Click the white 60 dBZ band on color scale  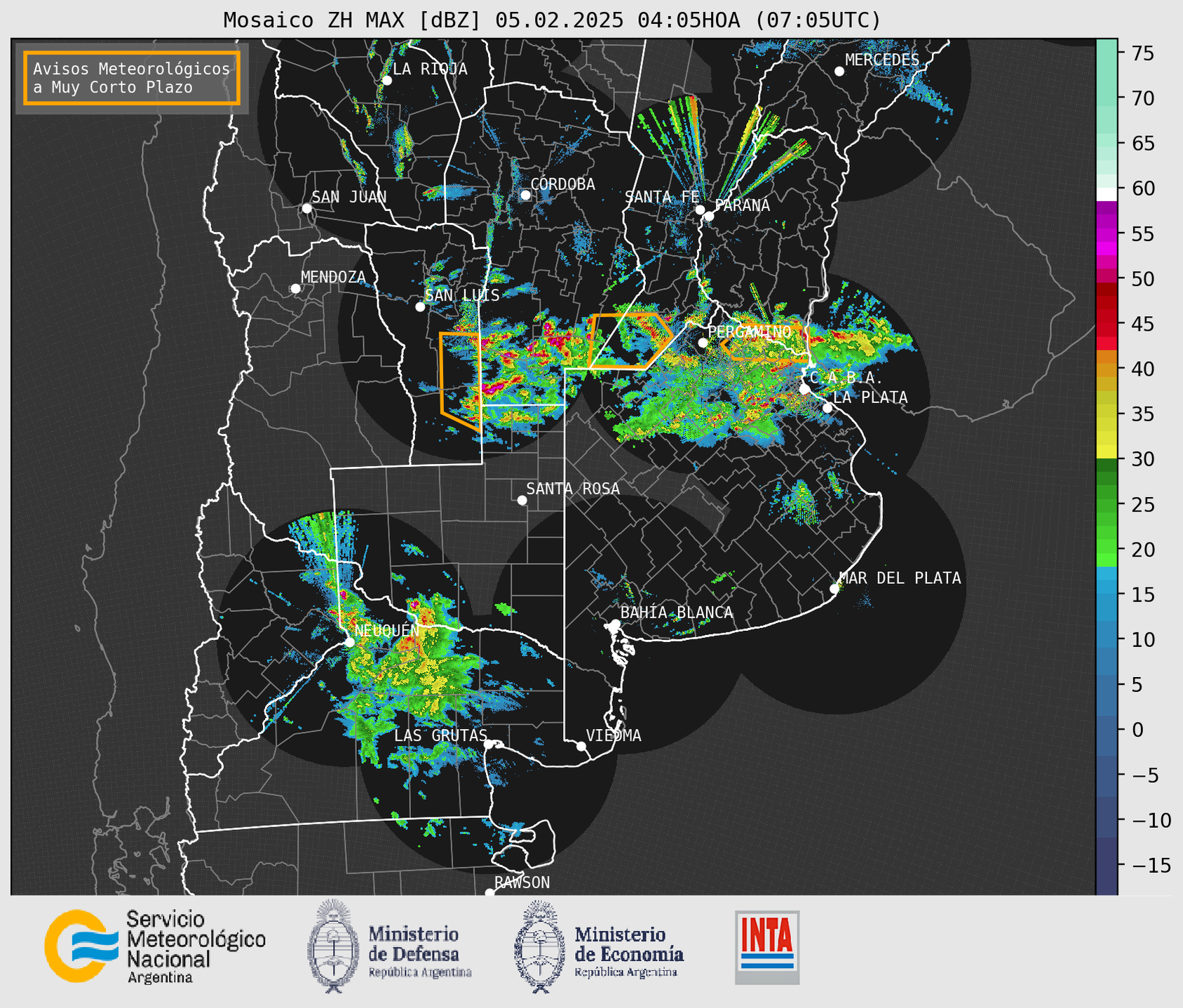tap(1107, 194)
